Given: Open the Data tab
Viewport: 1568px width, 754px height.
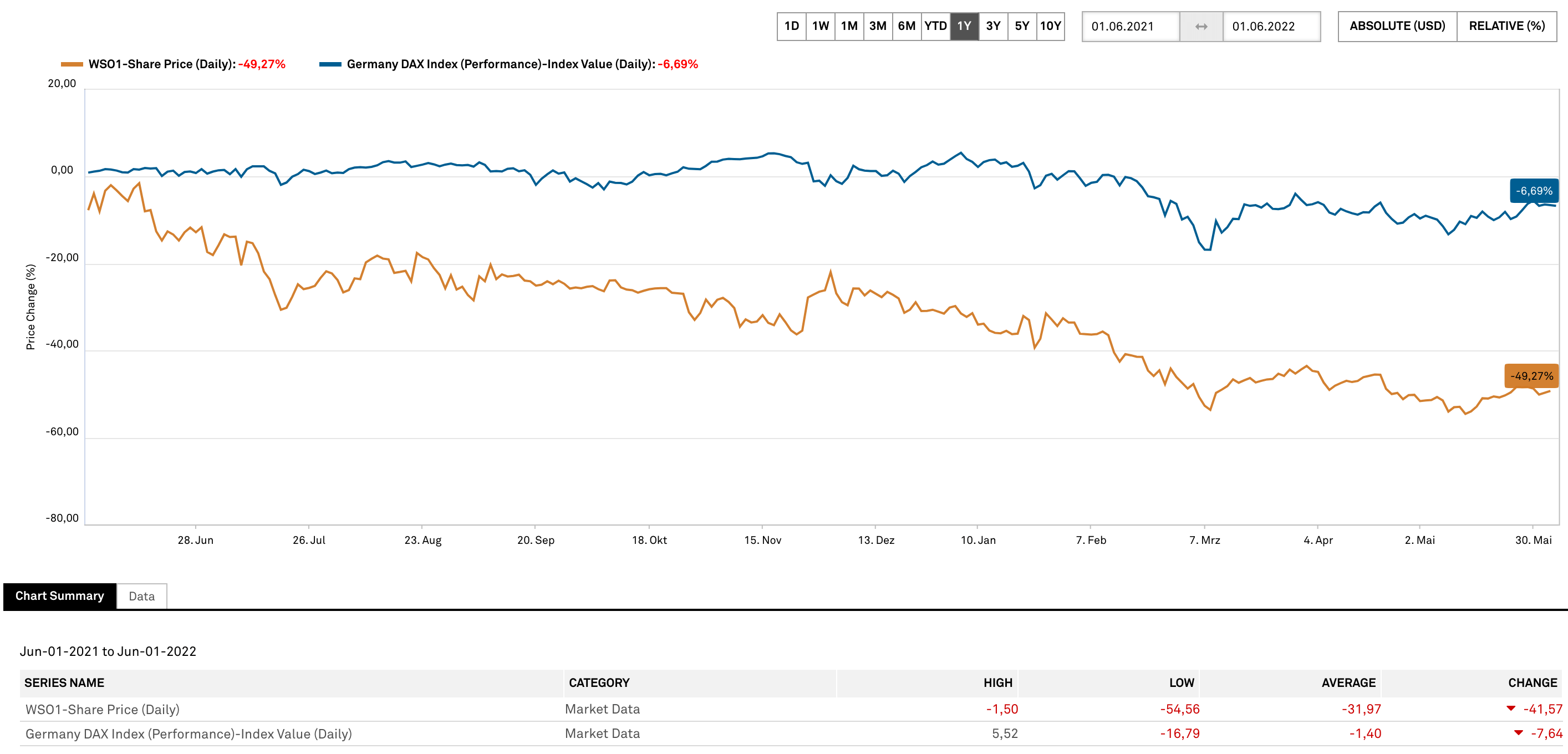Looking at the screenshot, I should tap(141, 597).
